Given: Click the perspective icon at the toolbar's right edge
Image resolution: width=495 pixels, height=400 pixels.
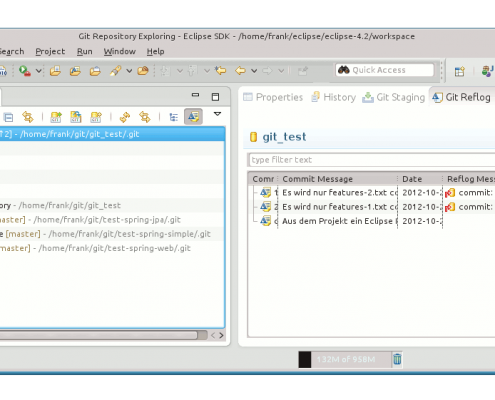Looking at the screenshot, I should point(488,71).
